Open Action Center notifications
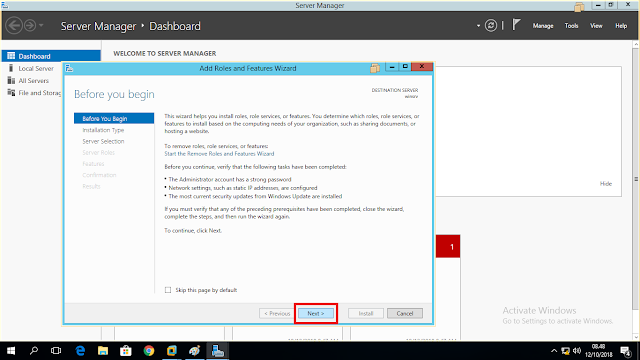640x360 pixels. pyautogui.click(x=626, y=351)
